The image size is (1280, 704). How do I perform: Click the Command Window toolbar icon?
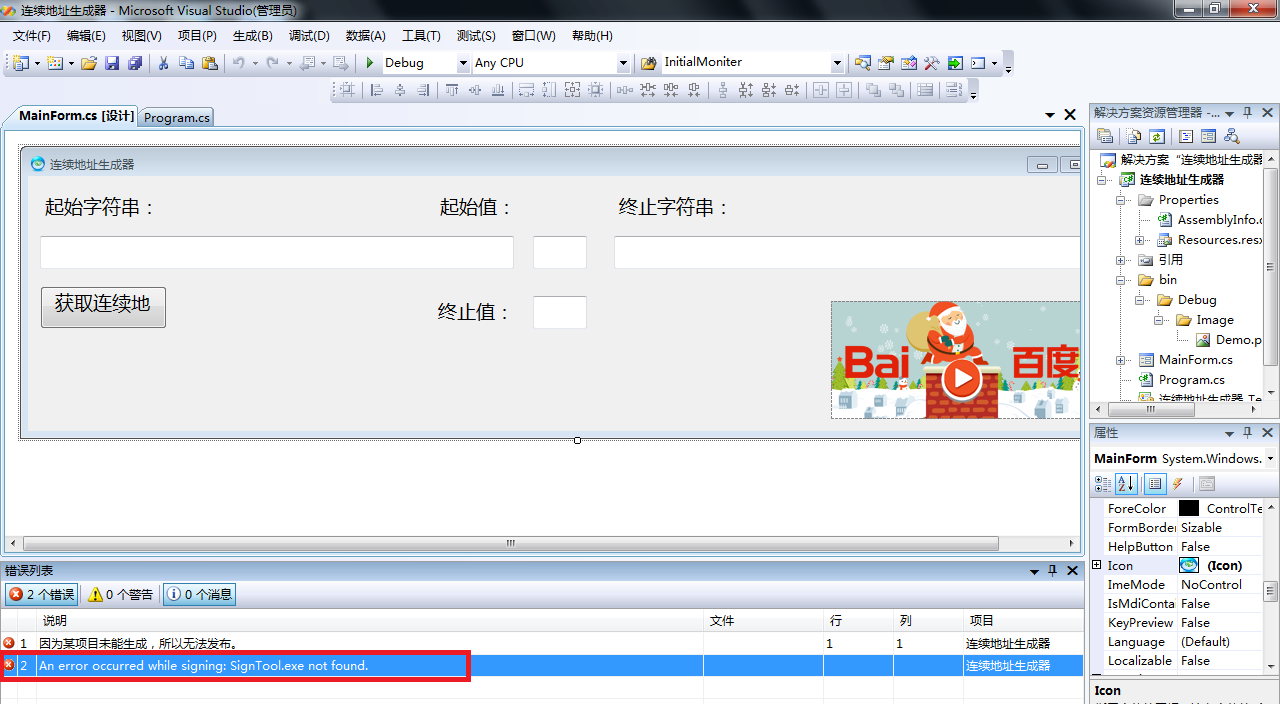tap(978, 63)
